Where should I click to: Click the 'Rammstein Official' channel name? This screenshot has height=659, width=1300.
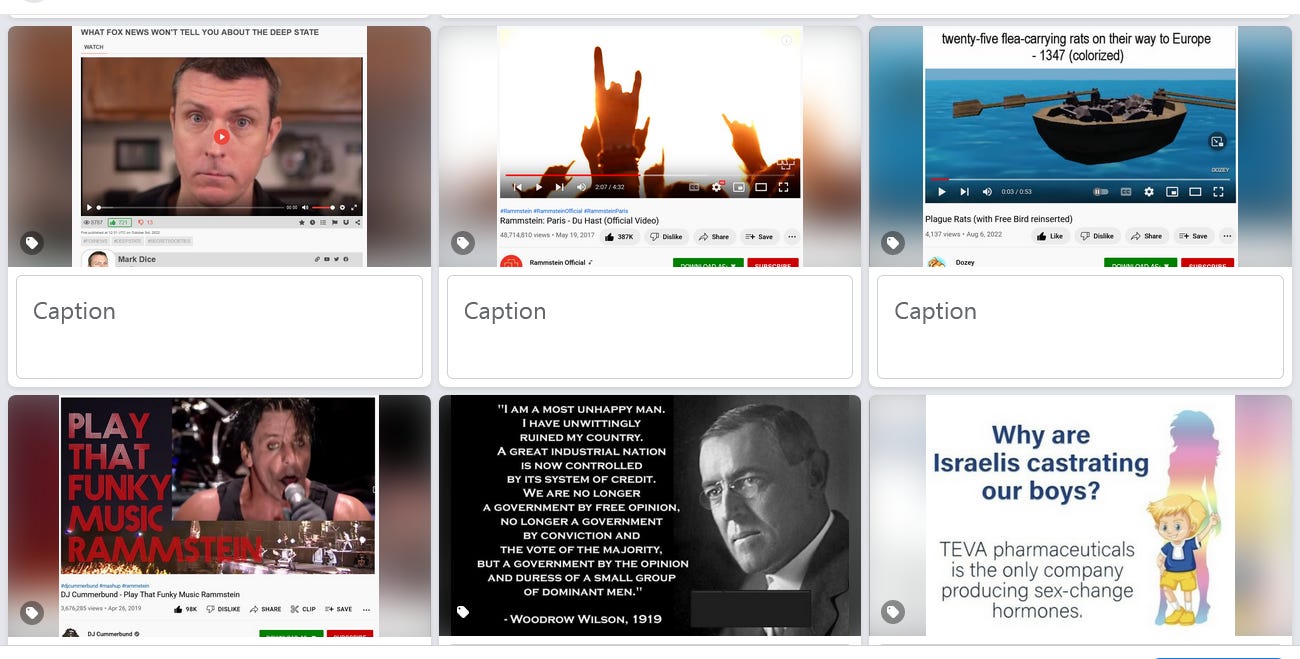point(557,263)
